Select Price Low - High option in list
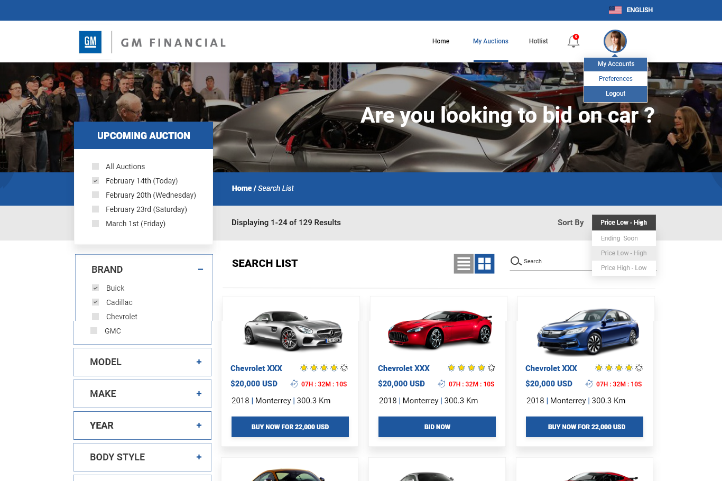This screenshot has width=722, height=481. click(623, 253)
